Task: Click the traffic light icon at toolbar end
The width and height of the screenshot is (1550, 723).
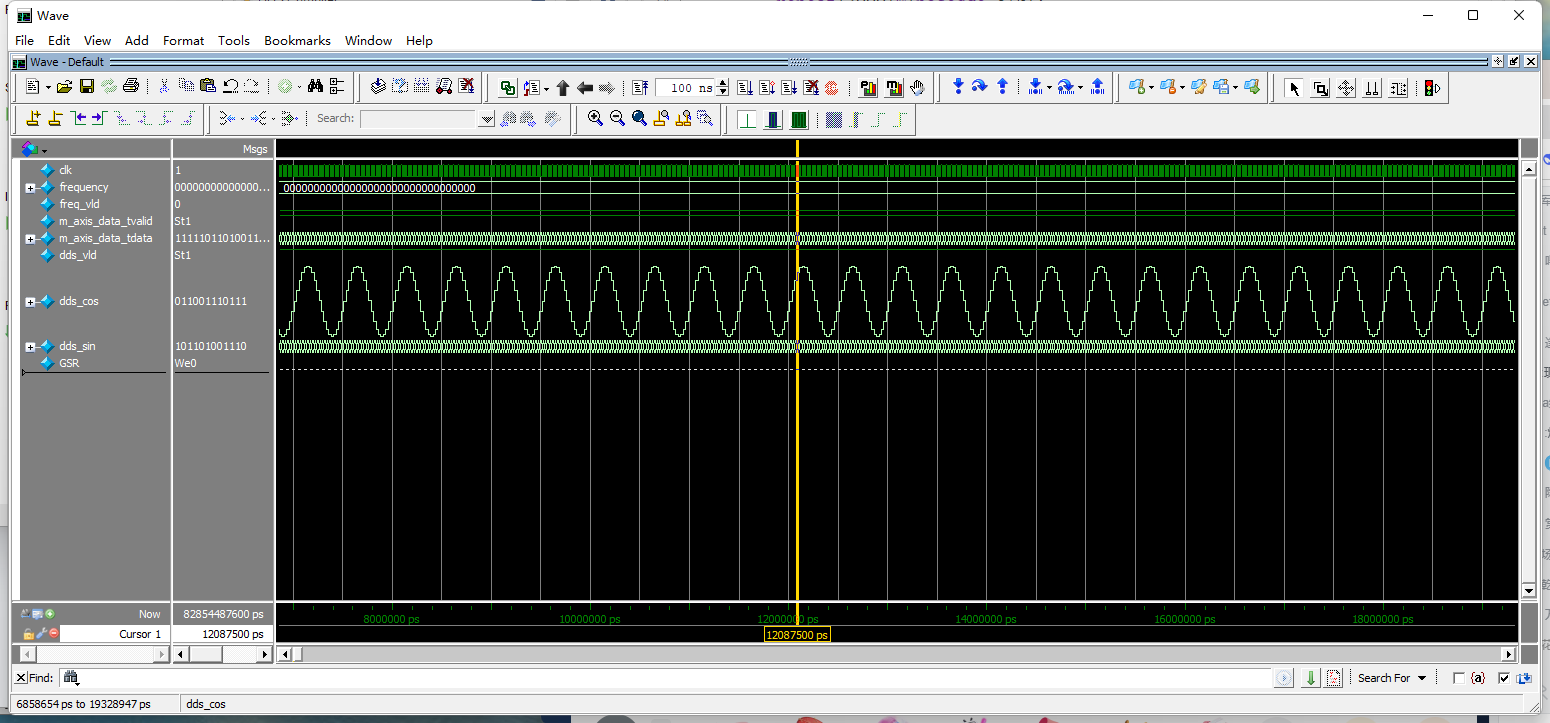Action: click(1432, 88)
